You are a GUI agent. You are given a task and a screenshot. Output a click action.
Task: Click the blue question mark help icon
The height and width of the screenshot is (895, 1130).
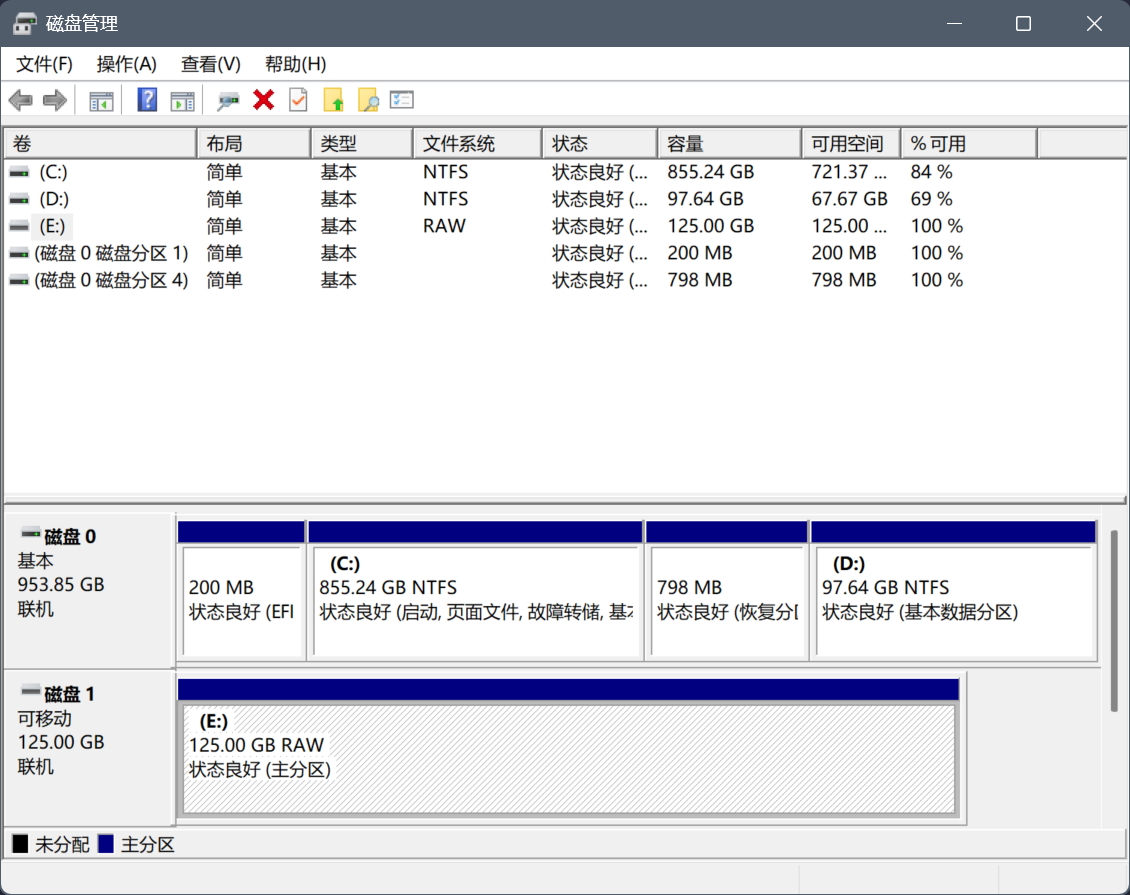click(x=147, y=100)
